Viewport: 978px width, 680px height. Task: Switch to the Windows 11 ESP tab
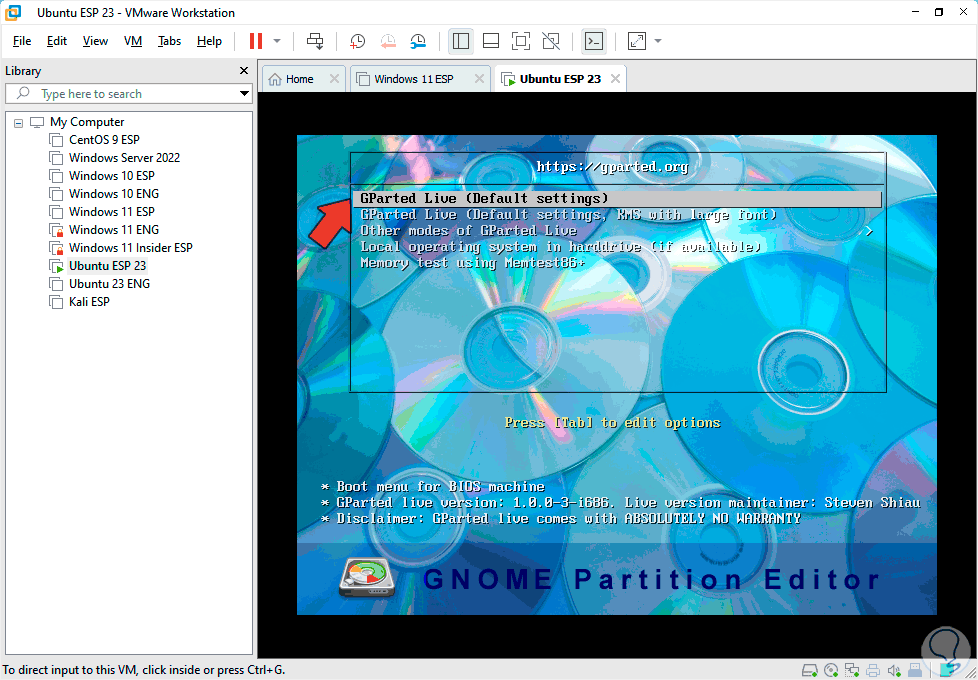tap(414, 79)
